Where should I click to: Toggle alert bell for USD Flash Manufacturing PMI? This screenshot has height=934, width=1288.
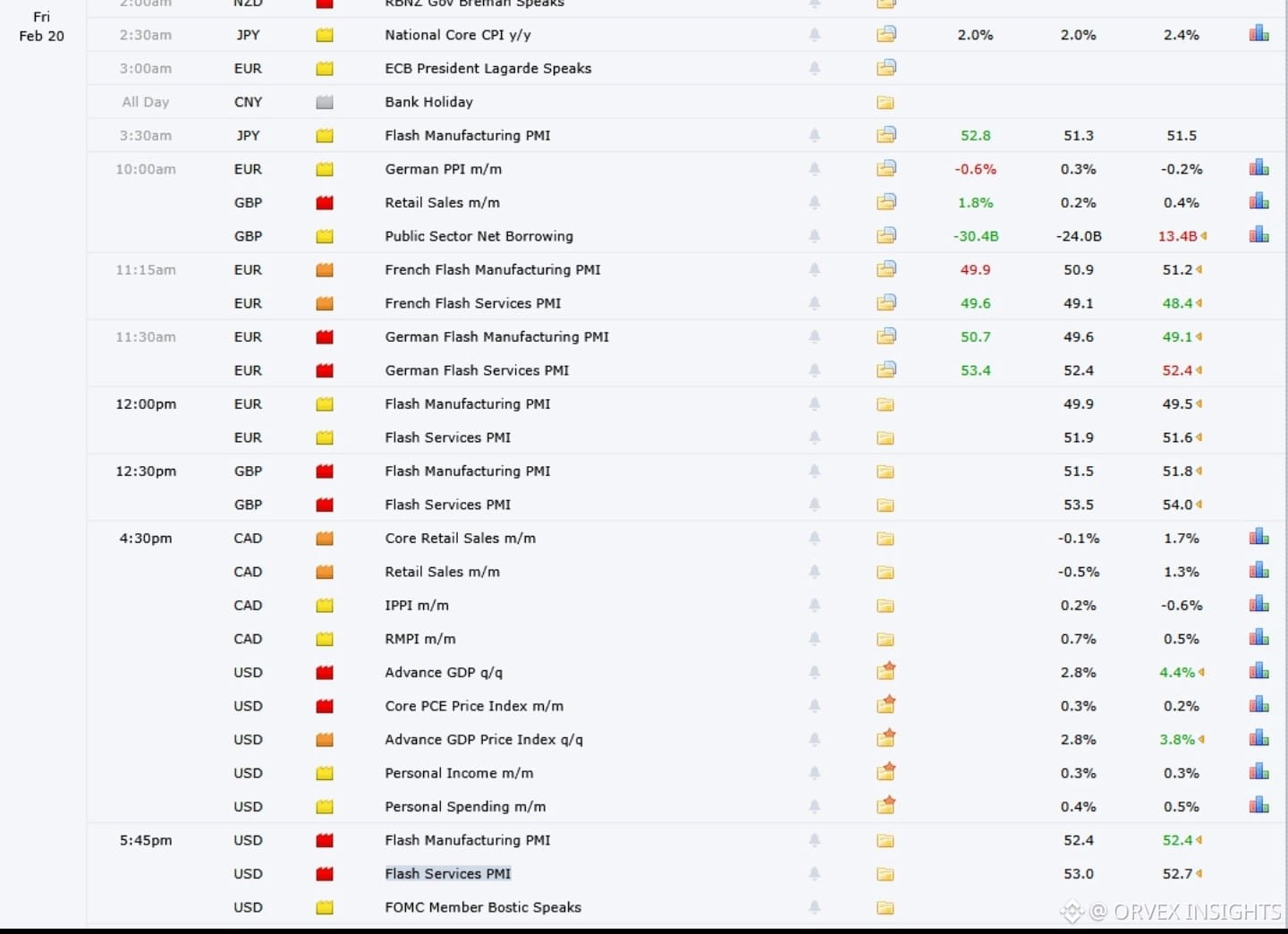pyautogui.click(x=814, y=840)
